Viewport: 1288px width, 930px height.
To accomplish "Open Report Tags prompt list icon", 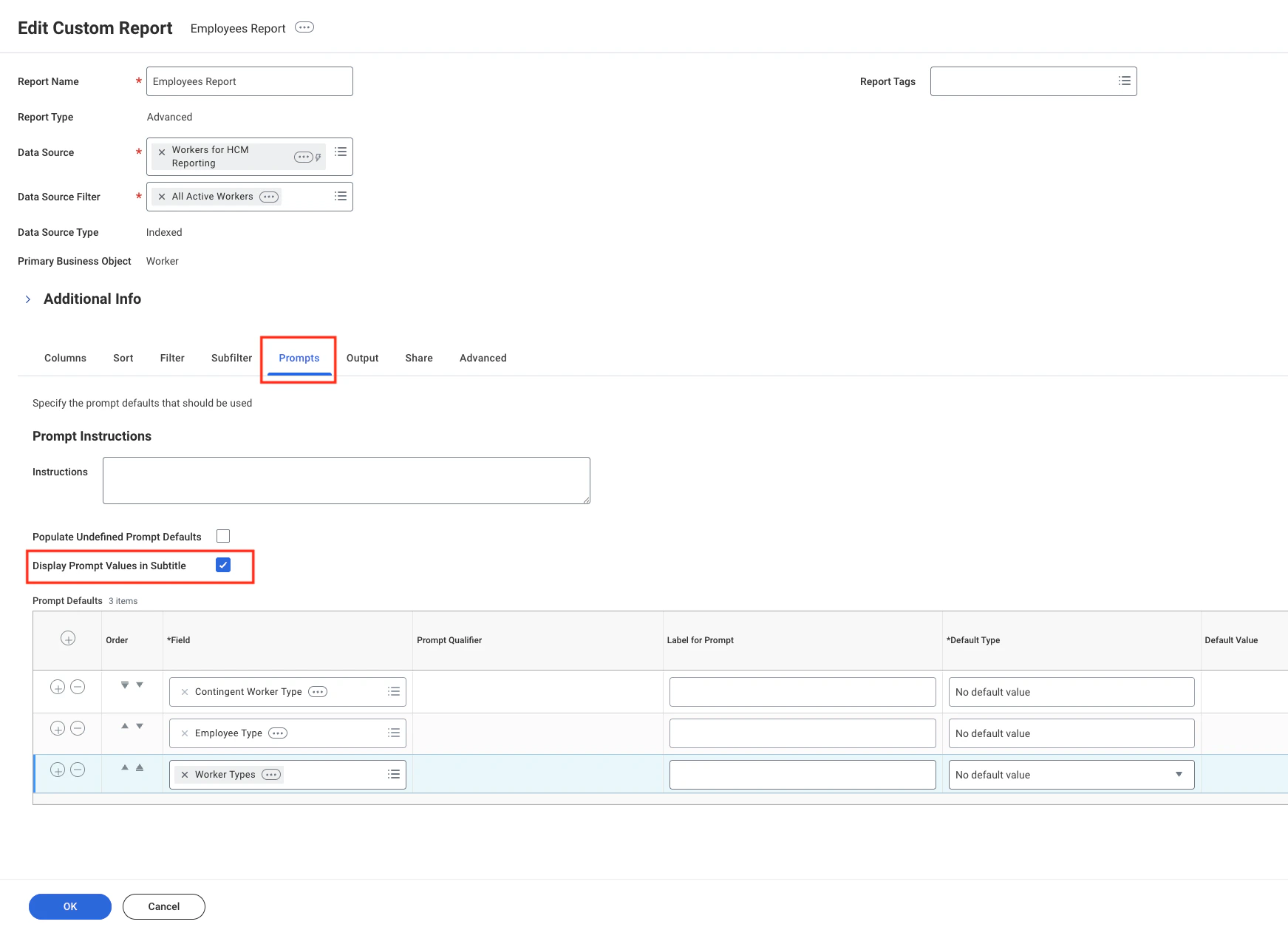I will 1124,81.
